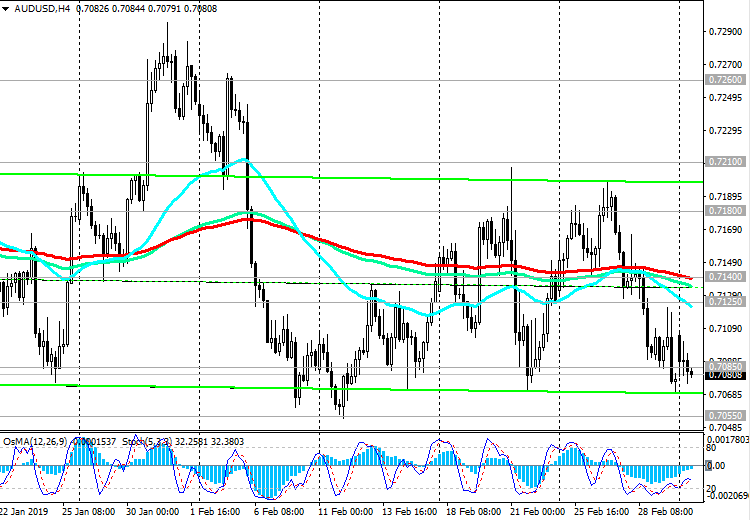Click the 0.7140 horizontal level label
Screen dimensions: 750x520
(x=725, y=277)
